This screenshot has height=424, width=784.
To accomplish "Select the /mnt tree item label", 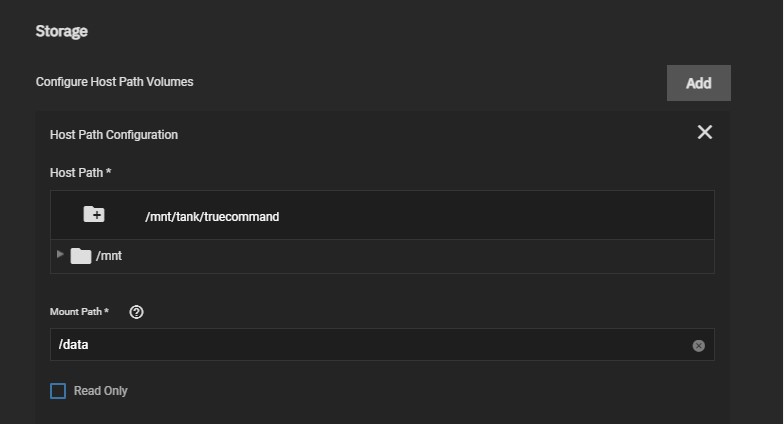I will (108, 256).
